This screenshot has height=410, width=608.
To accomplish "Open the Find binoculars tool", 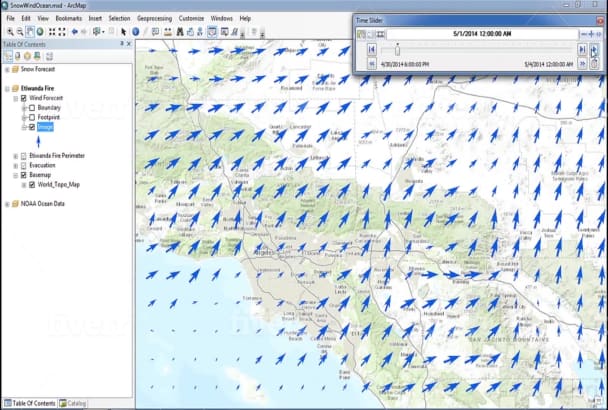I will (180, 32).
